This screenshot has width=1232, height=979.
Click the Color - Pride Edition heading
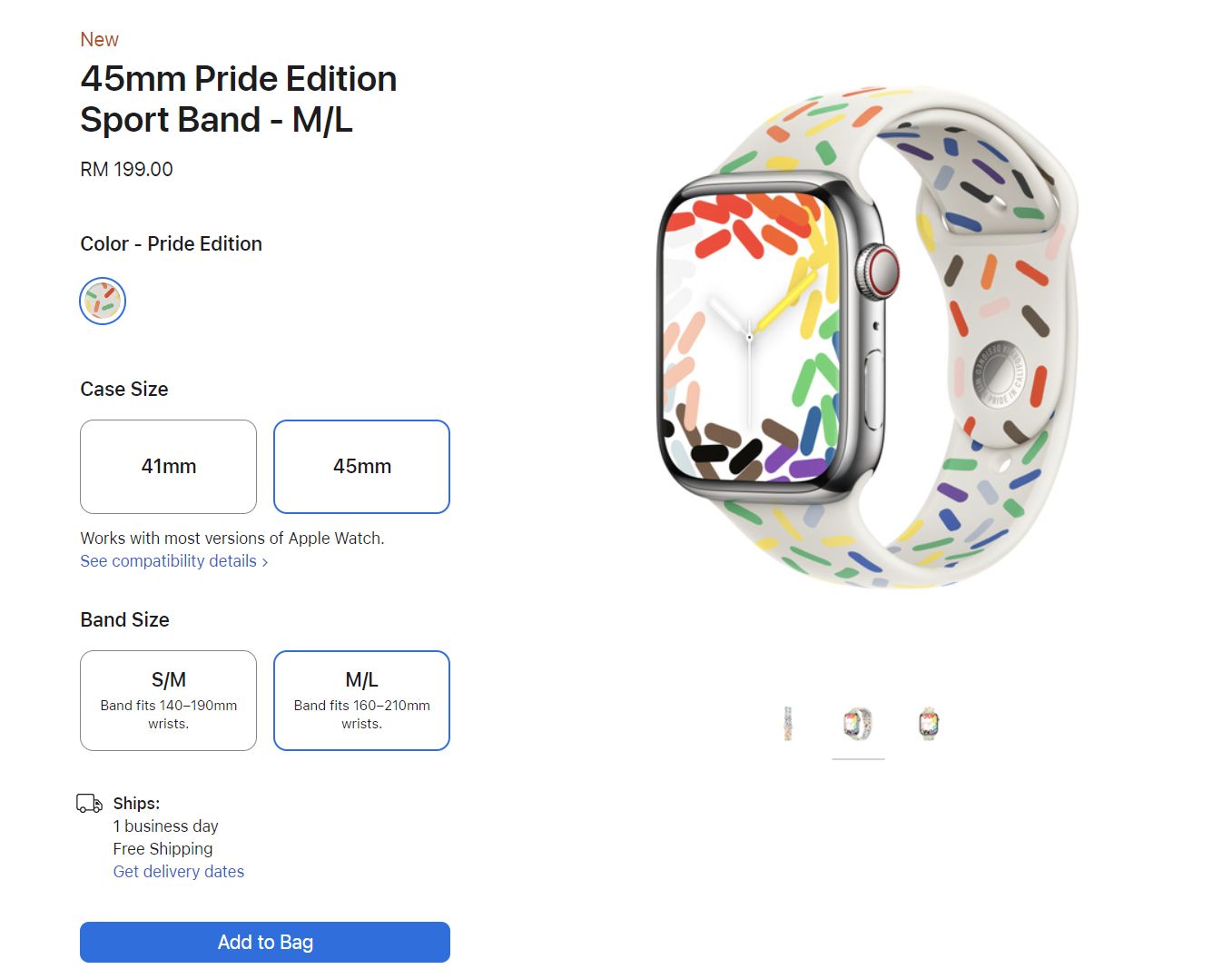171,243
